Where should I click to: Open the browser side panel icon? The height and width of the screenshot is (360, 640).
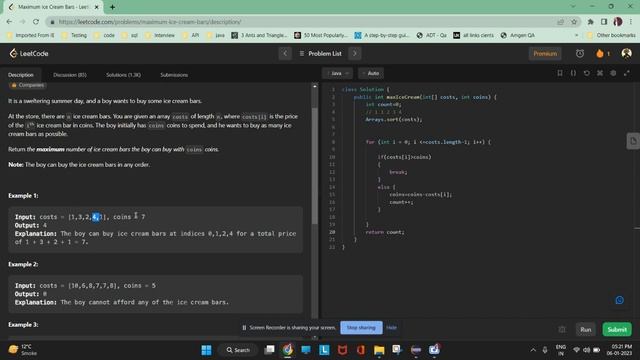(604, 22)
